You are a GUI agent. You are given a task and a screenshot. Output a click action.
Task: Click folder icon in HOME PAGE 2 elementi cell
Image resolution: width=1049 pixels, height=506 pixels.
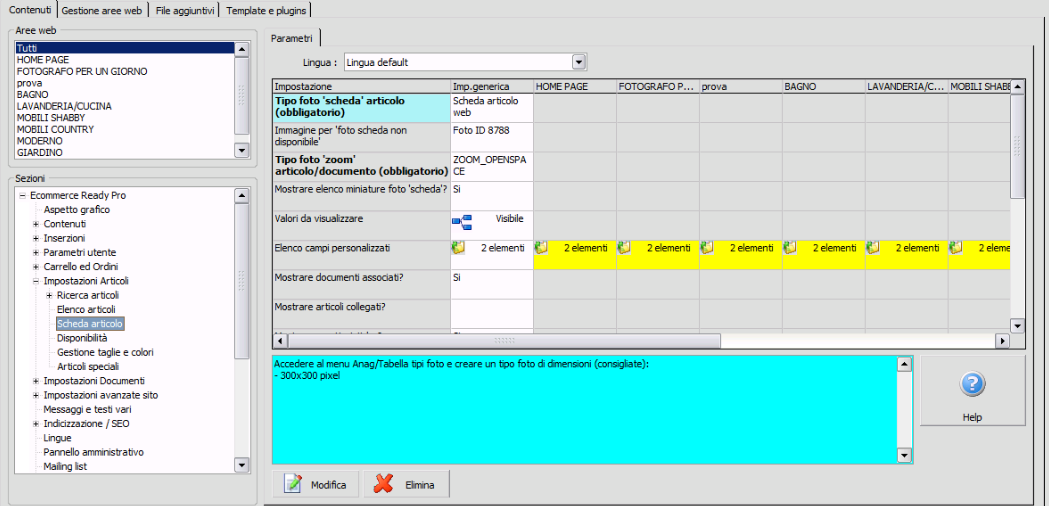tap(541, 248)
